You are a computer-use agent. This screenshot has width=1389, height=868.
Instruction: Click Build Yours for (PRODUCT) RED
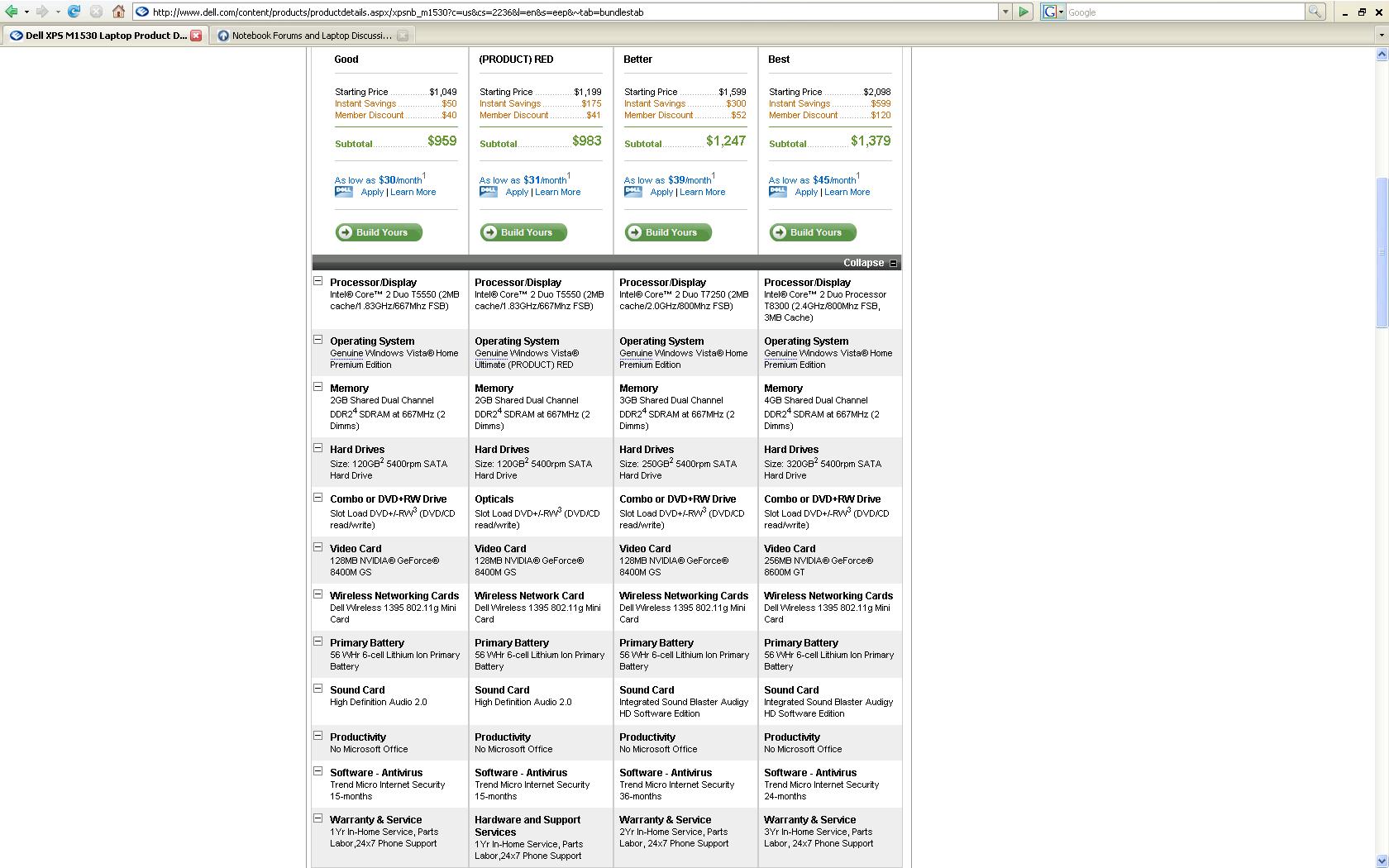coord(523,232)
